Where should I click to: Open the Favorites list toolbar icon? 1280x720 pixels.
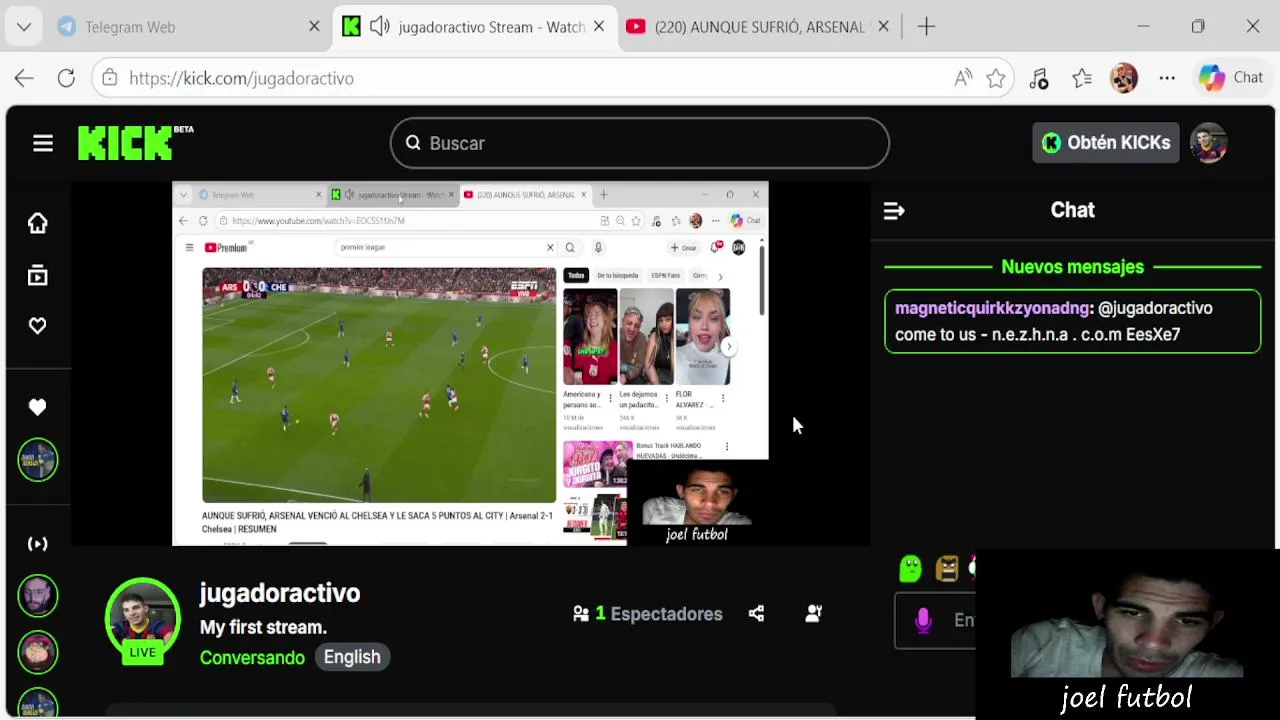pos(1082,78)
